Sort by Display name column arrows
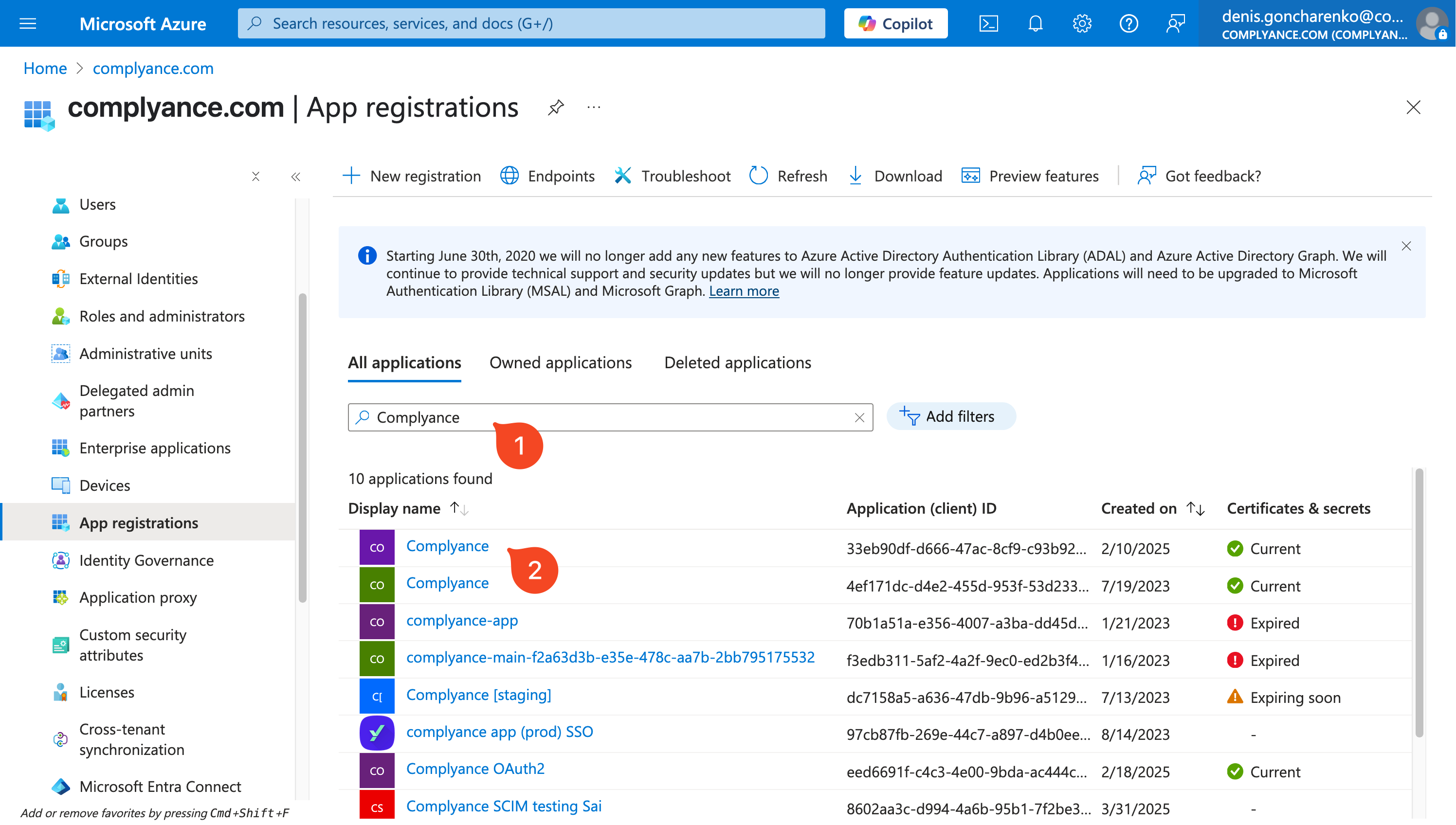 tap(459, 508)
